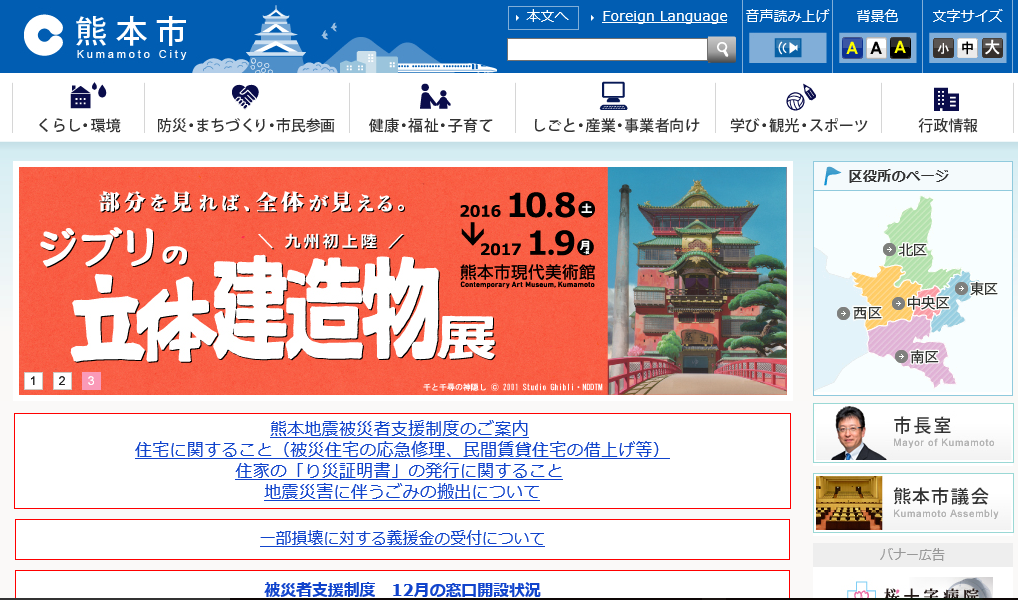Open 健康・福祉・子育て menu
This screenshot has height=600, width=1018.
coord(432,108)
